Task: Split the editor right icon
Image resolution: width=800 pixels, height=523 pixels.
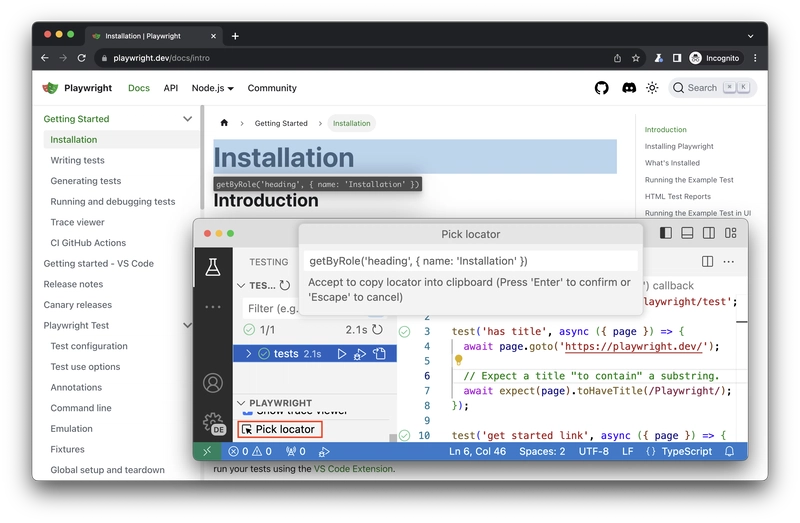Action: pyautogui.click(x=707, y=262)
